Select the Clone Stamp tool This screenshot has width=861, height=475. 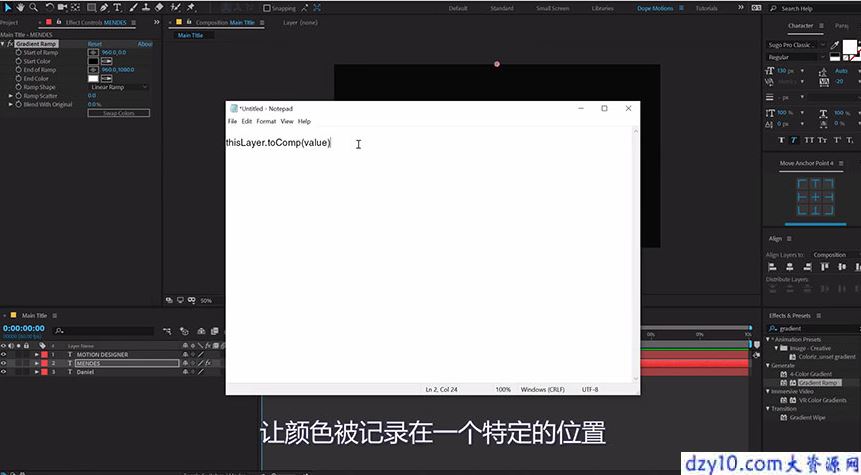click(x=146, y=8)
